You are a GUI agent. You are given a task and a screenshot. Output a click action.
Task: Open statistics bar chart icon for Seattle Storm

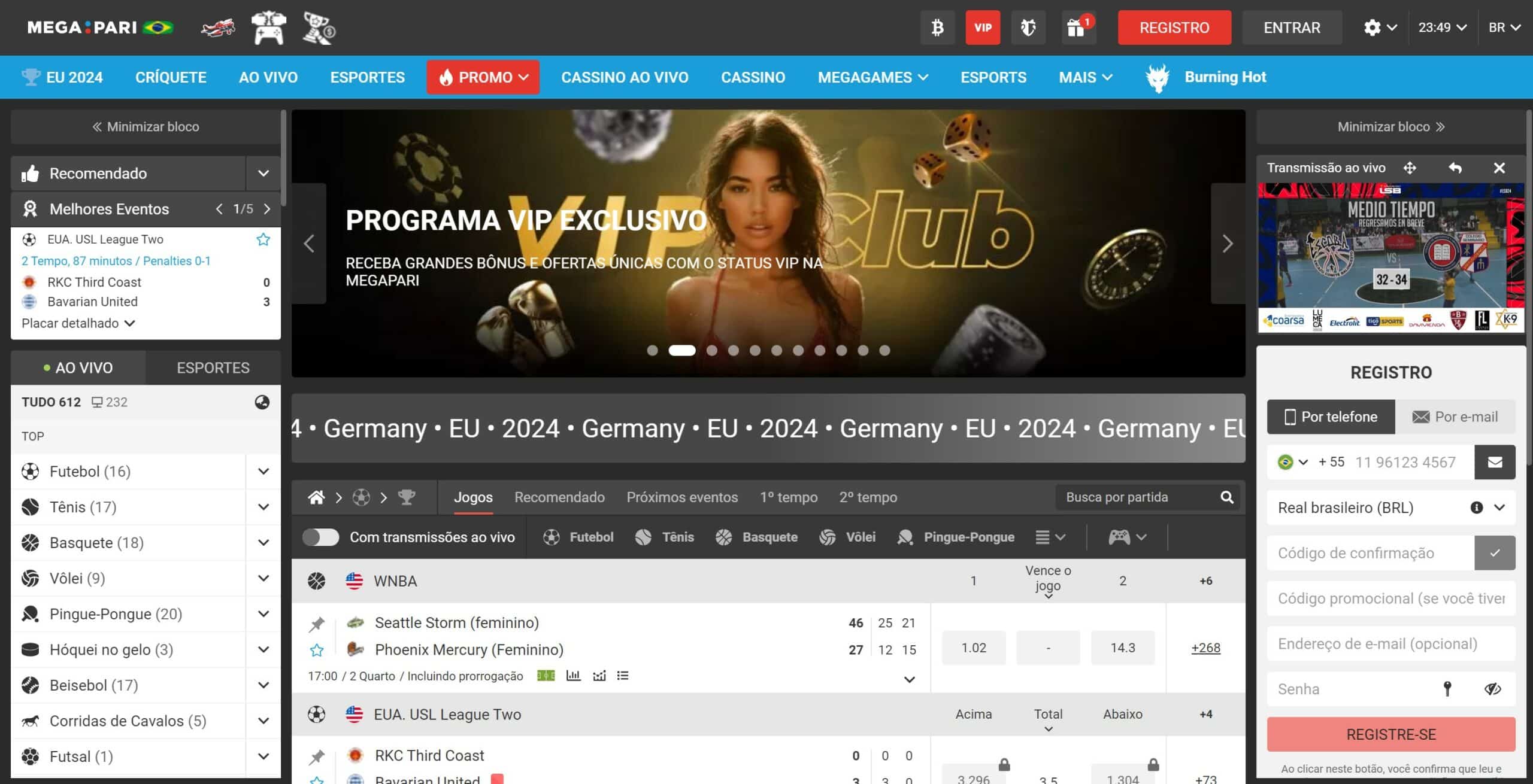click(x=573, y=676)
